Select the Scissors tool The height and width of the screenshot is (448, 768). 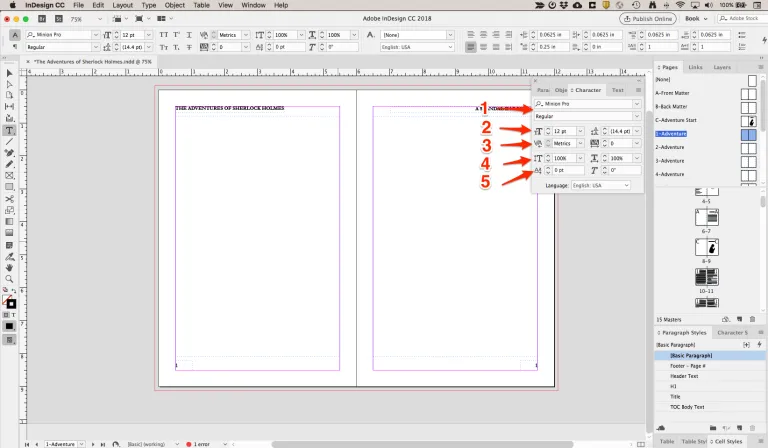9,199
